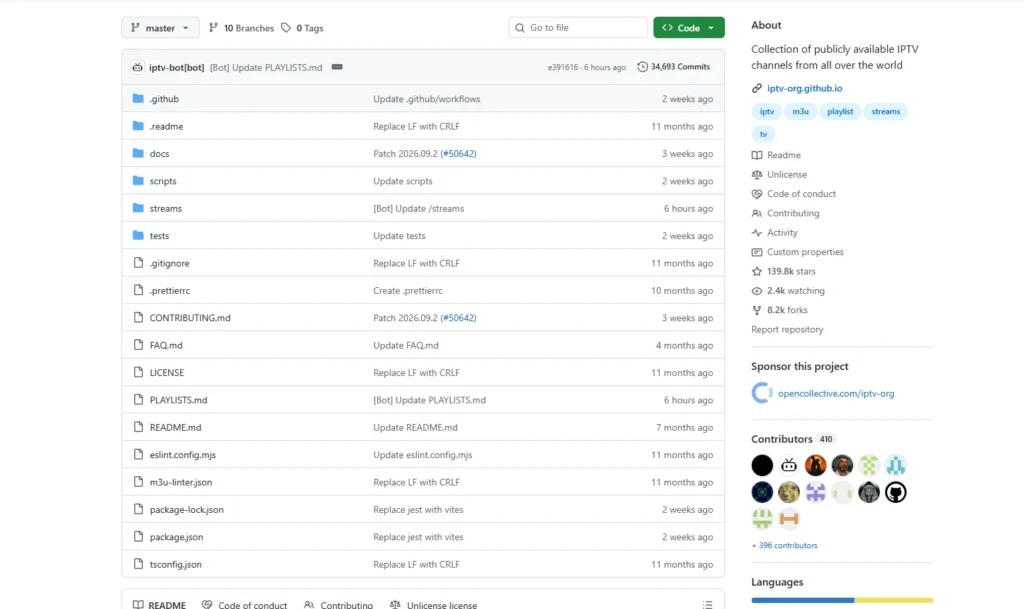The height and width of the screenshot is (609, 1024).
Task: Click Report repository link
Action: coord(787,330)
